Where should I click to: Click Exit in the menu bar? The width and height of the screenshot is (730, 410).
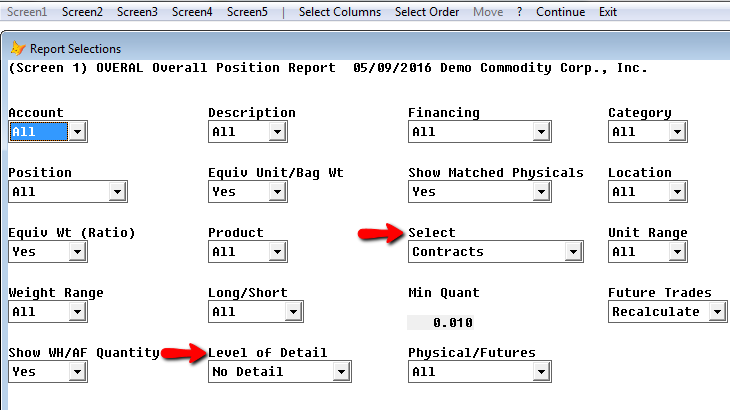(x=608, y=12)
